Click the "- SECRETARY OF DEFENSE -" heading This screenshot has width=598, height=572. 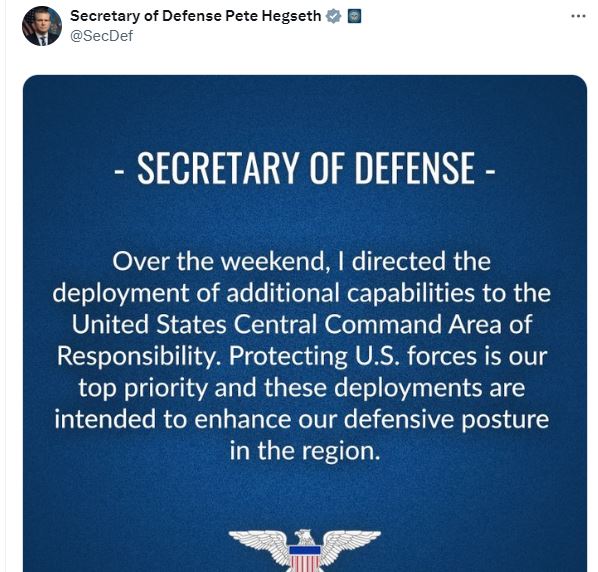(x=305, y=168)
